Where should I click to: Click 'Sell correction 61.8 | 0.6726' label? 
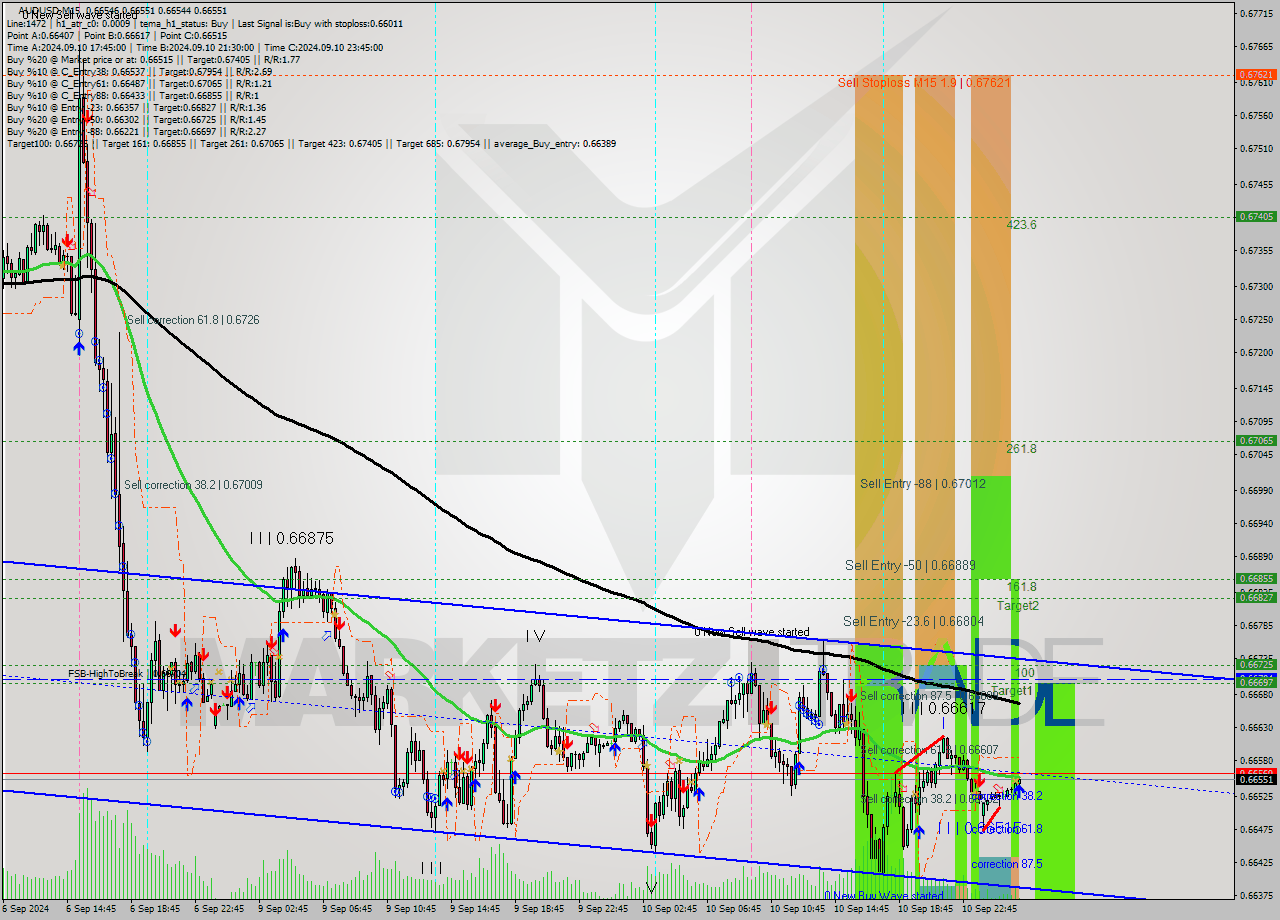[193, 320]
